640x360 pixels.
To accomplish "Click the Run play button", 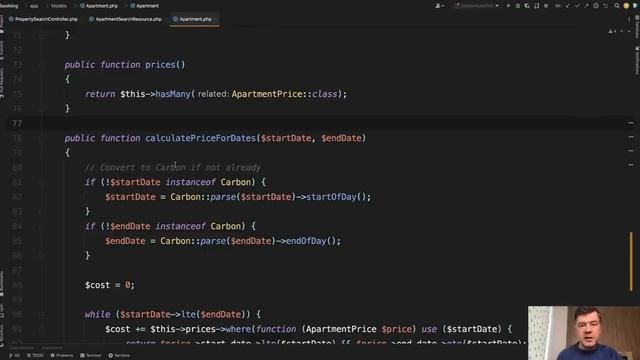I will pos(508,6).
